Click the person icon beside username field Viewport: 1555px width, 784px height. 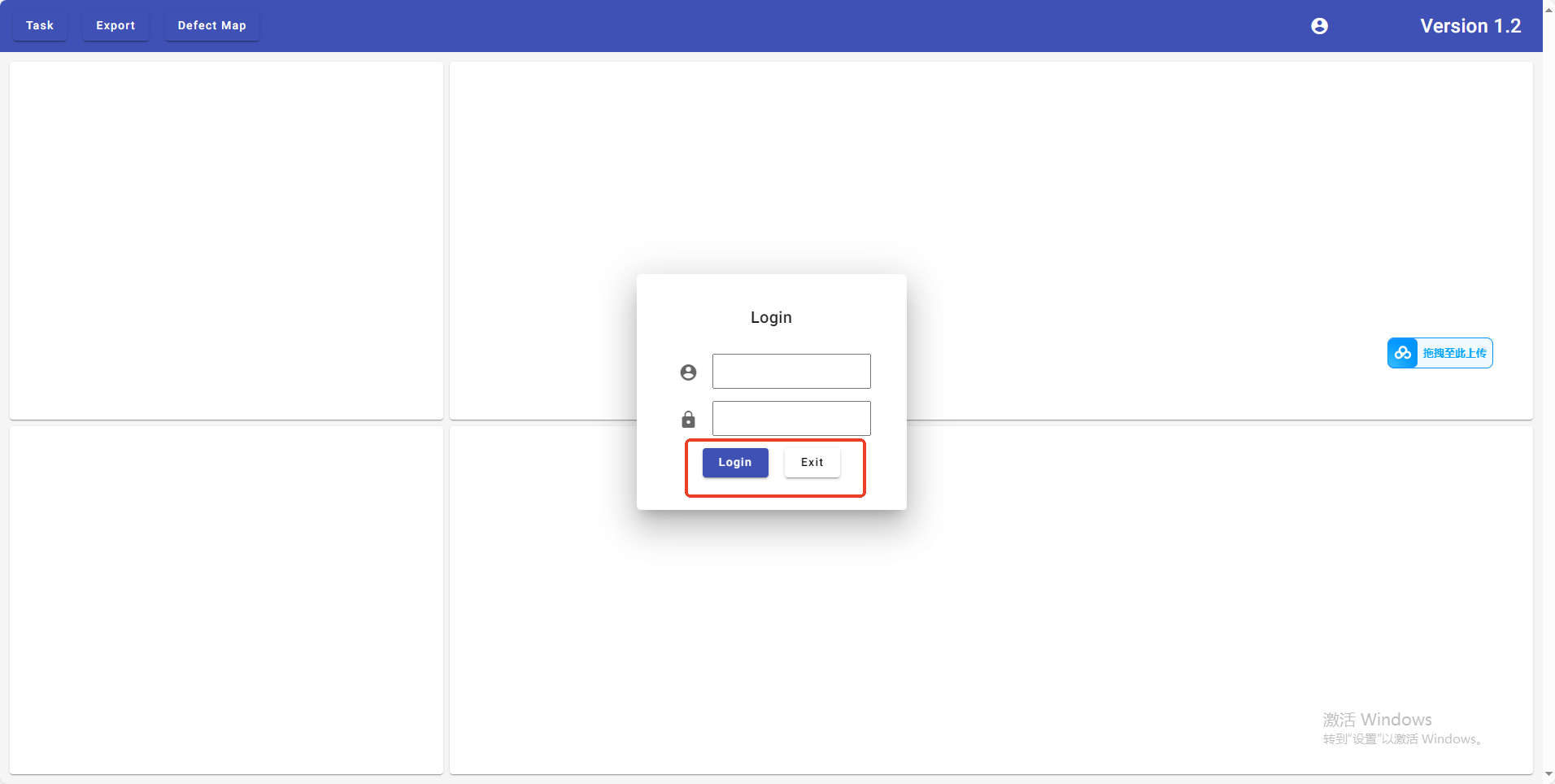click(x=688, y=372)
